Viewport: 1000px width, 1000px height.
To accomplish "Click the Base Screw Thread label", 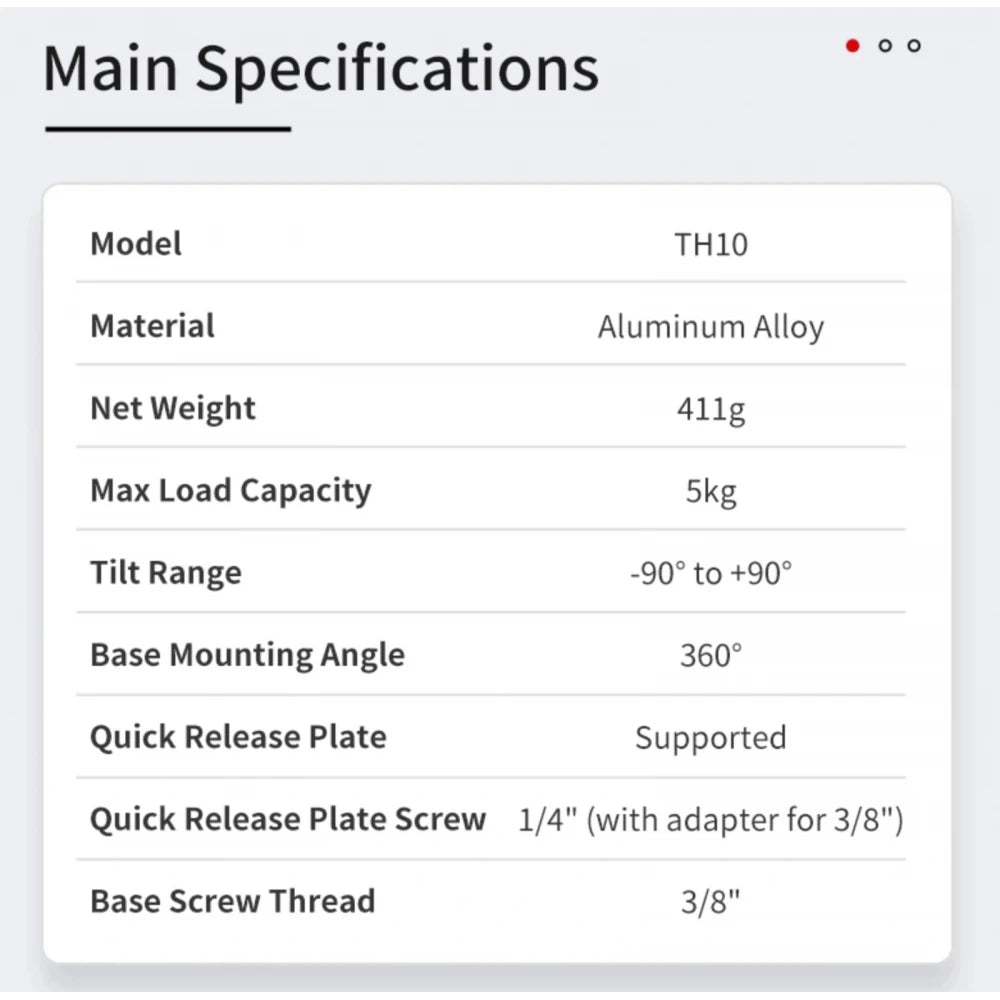I will [x=233, y=901].
